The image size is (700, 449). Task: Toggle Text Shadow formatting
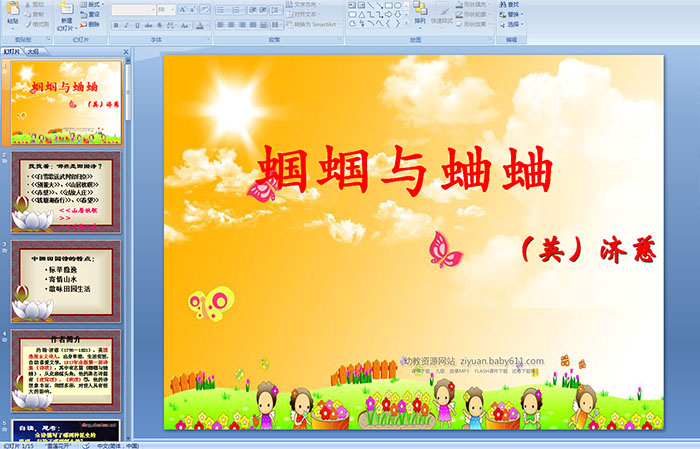tap(159, 25)
